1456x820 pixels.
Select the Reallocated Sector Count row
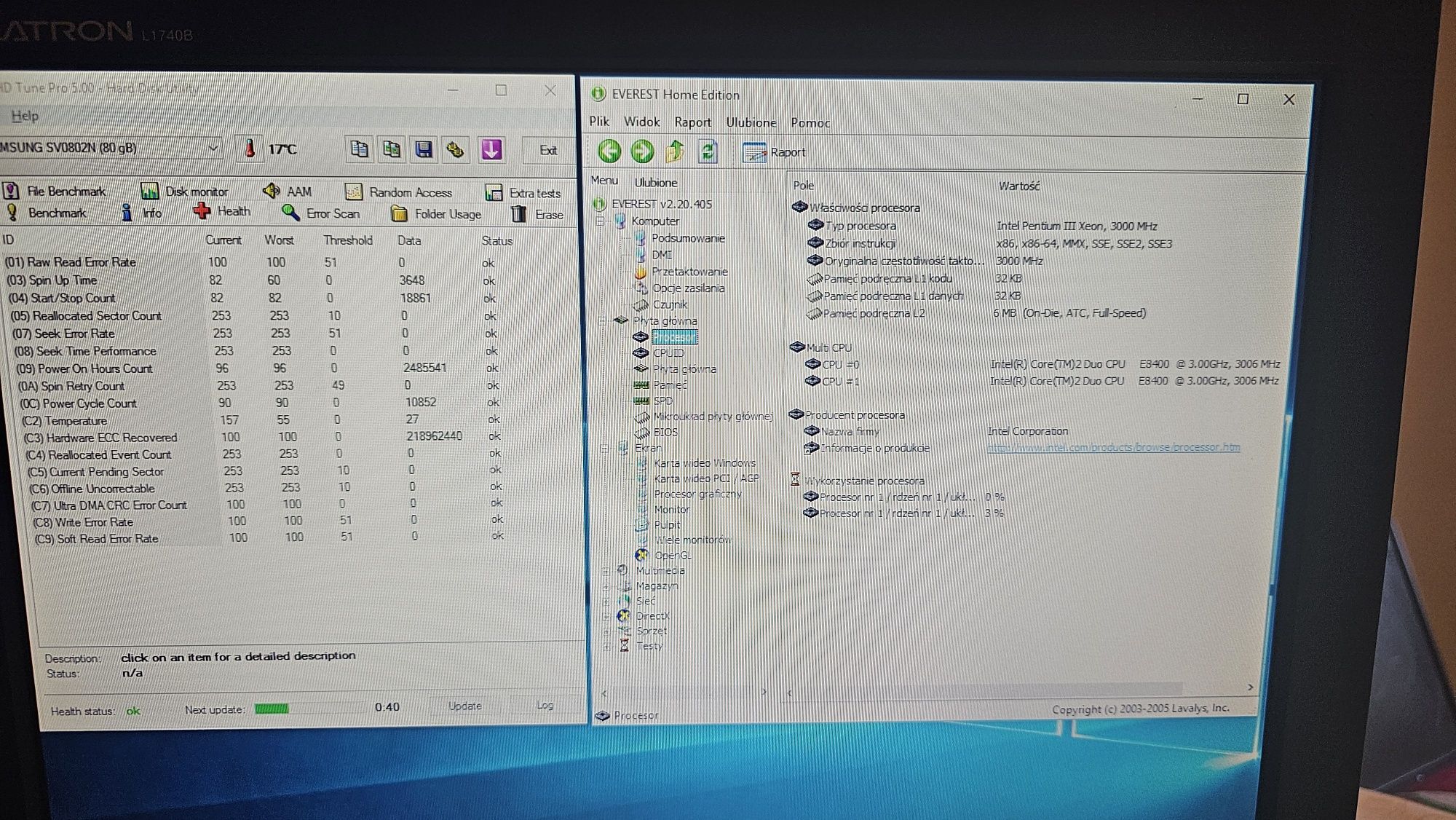click(x=255, y=316)
